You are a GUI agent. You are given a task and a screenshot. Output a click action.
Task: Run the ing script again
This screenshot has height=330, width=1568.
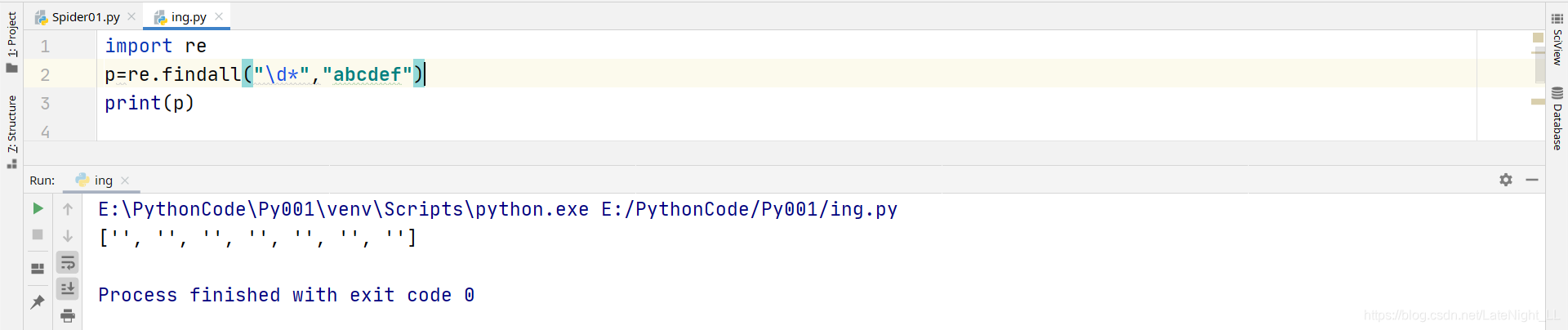[x=38, y=209]
